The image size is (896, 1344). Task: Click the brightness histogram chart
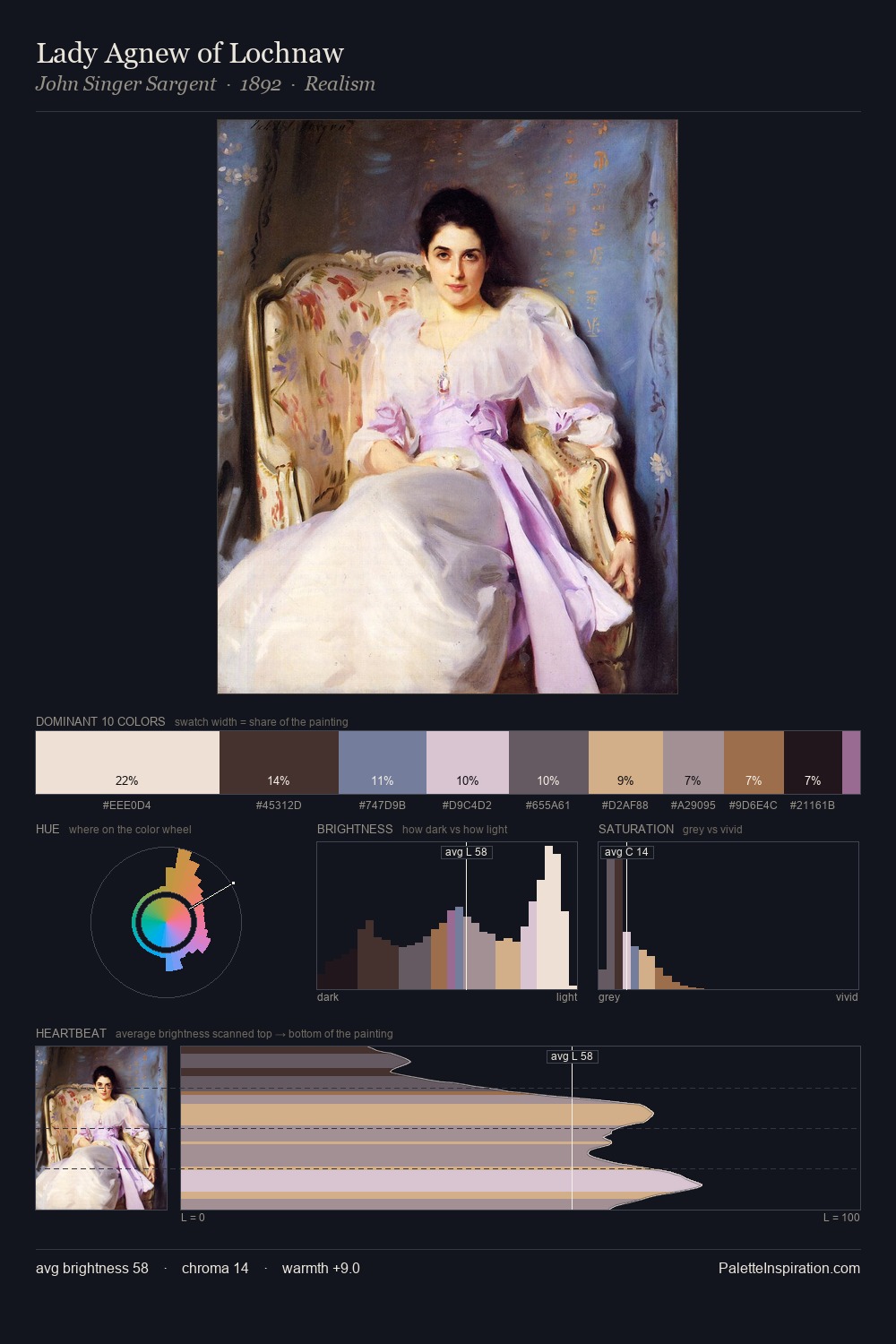pyautogui.click(x=447, y=916)
